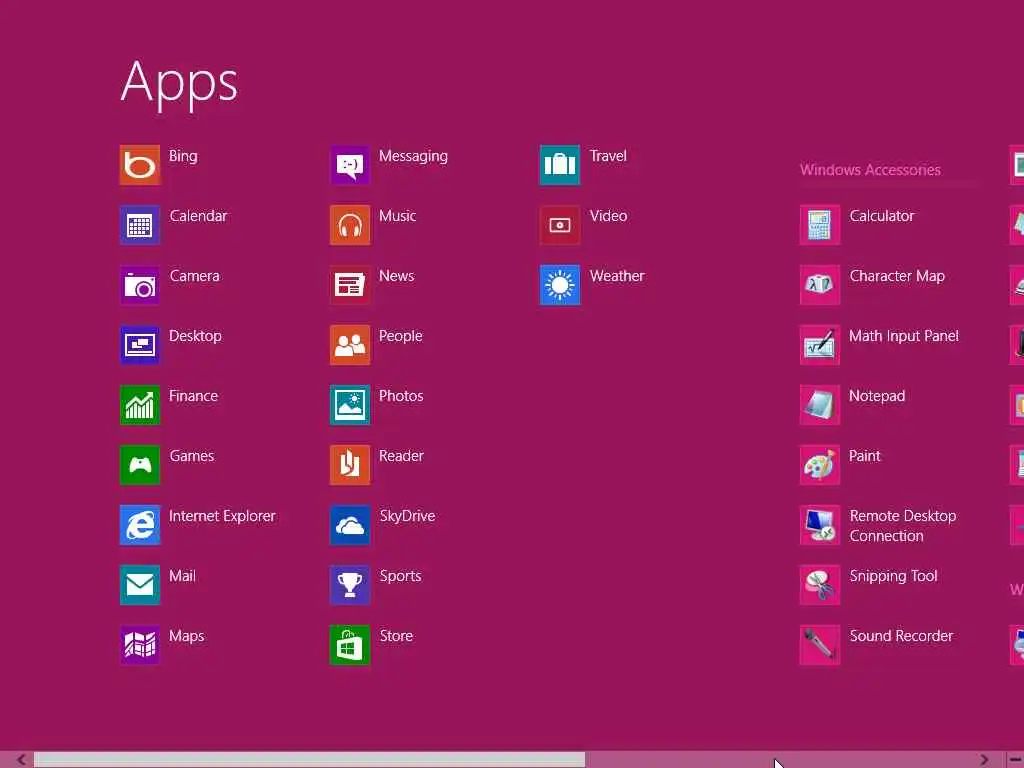
Task: Click the "Remote Desktop Connection" label
Action: coord(903,526)
